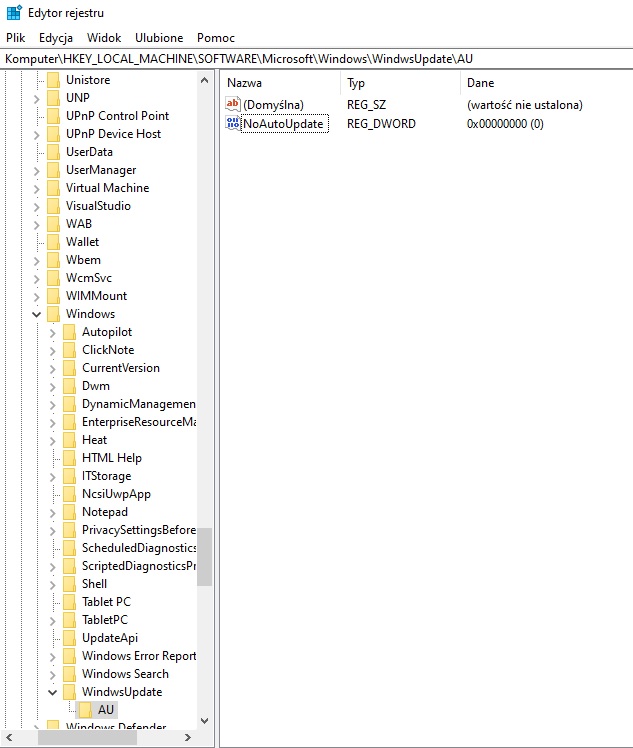Expand the CurrentVersion tree node
Image resolution: width=633 pixels, height=748 pixels.
[x=53, y=368]
